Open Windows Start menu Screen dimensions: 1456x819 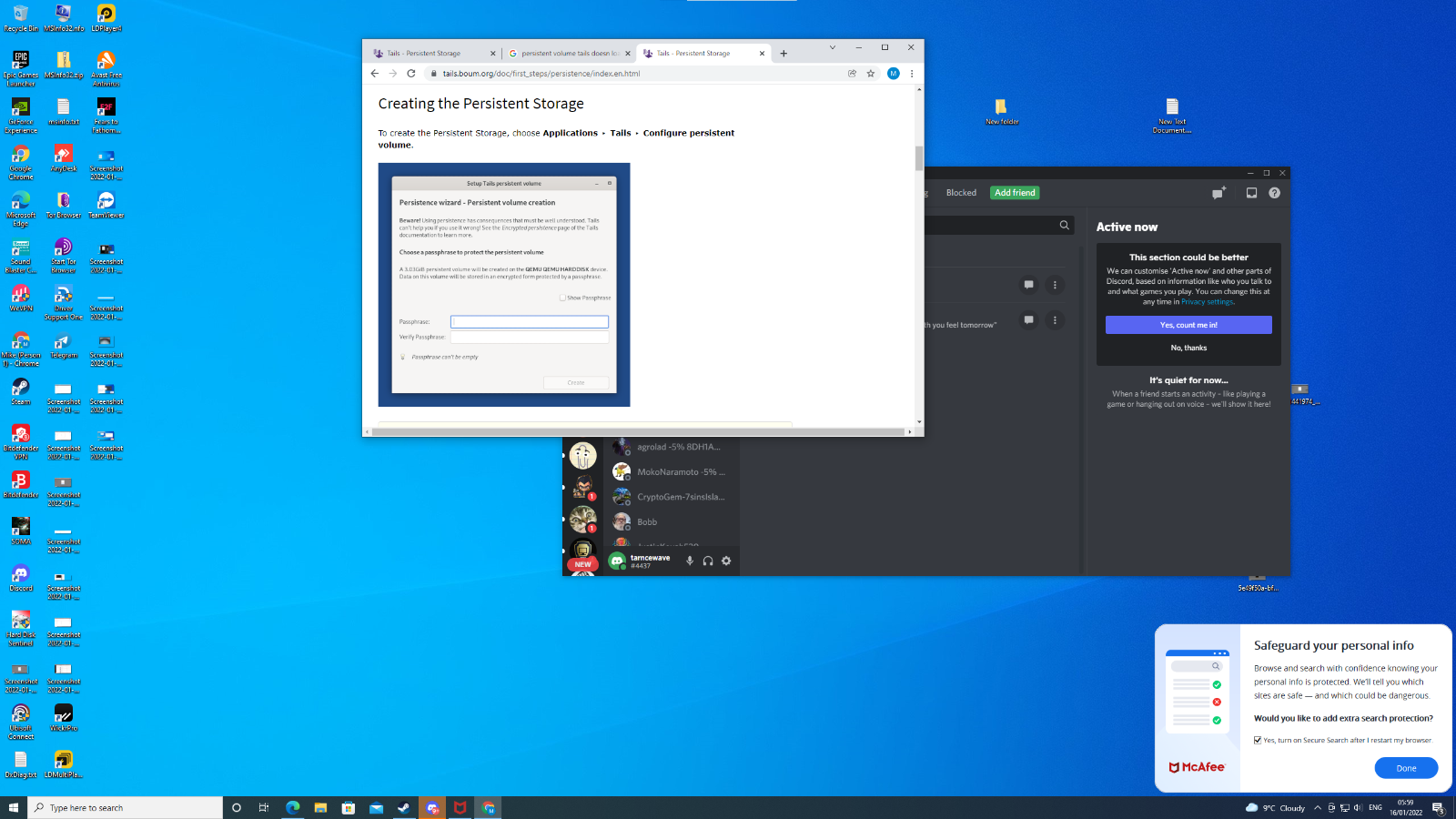(14, 807)
